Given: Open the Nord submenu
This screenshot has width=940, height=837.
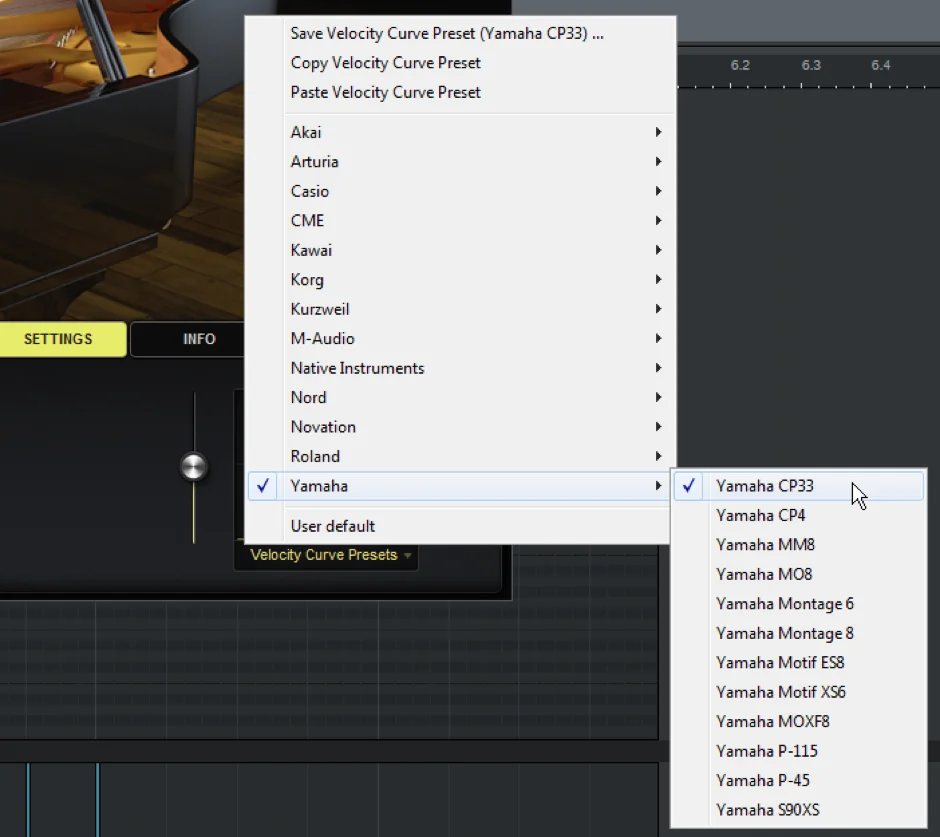Looking at the screenshot, I should [460, 398].
